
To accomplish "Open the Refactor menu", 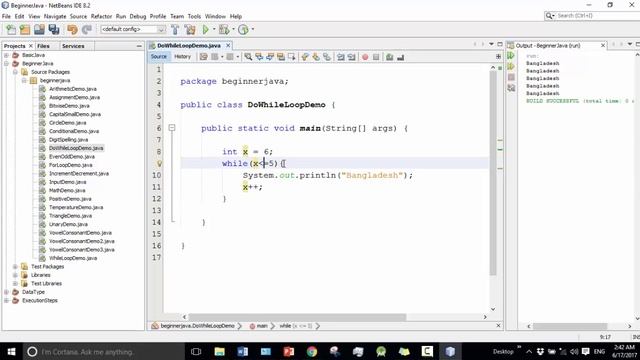I will click(101, 16).
